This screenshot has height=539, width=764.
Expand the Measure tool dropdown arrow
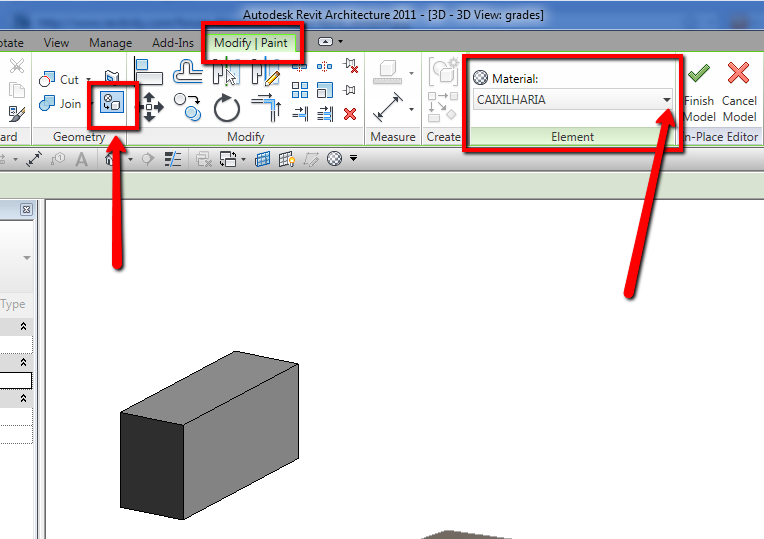pos(412,74)
